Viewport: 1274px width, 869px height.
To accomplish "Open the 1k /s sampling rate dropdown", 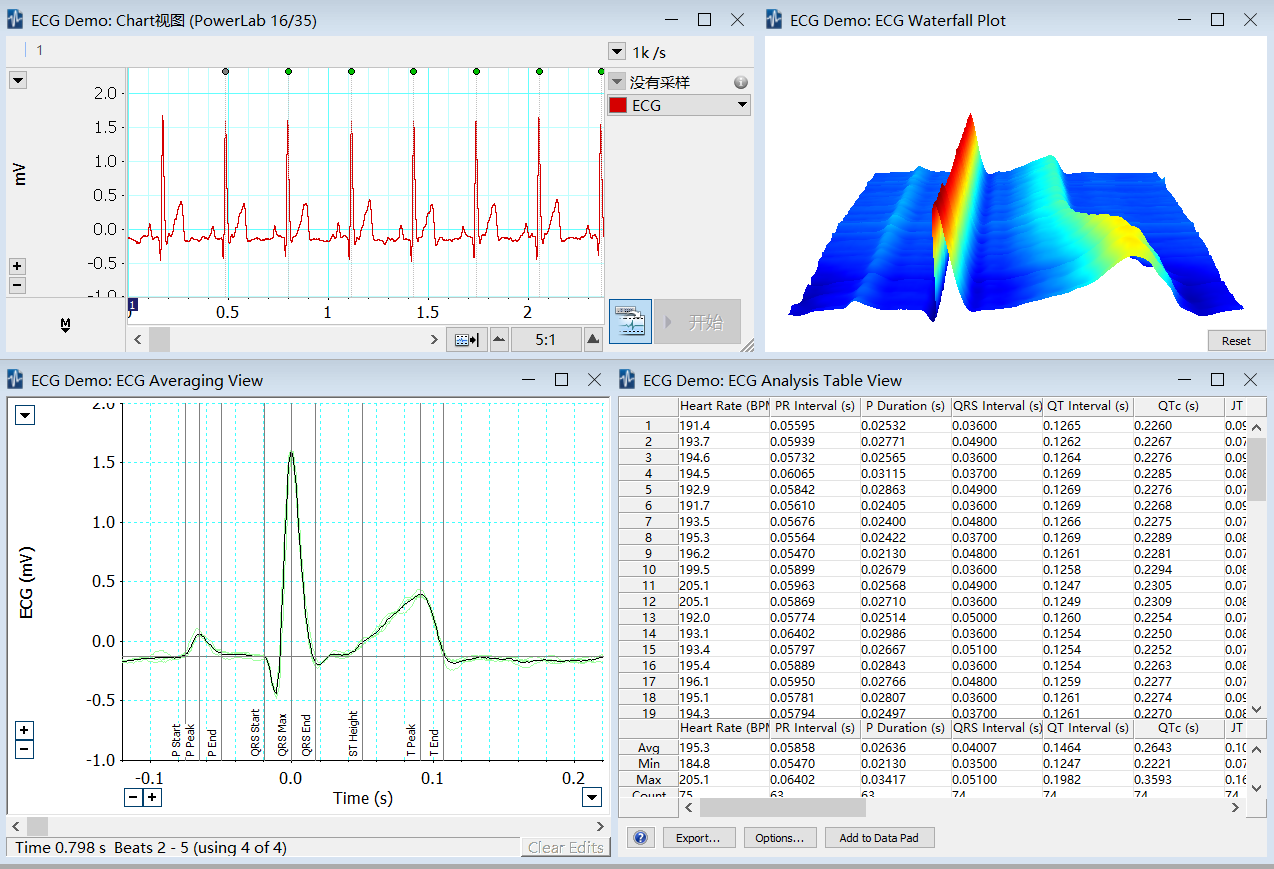I will [x=617, y=52].
